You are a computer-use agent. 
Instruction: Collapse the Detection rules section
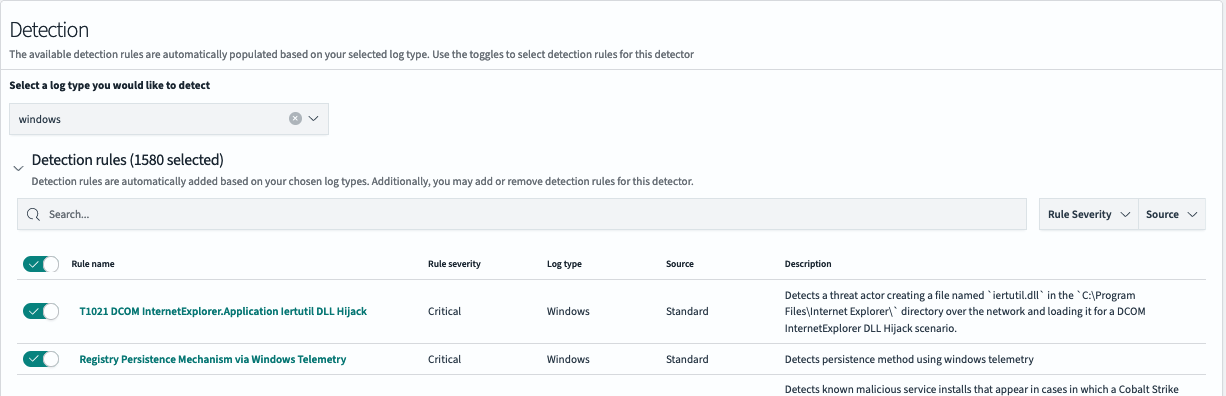point(18,169)
